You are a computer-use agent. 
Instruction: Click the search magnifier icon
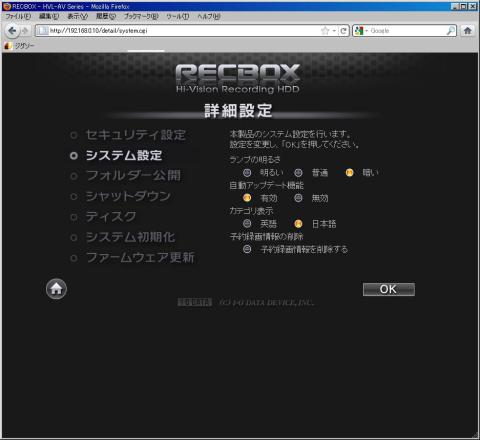(450, 31)
